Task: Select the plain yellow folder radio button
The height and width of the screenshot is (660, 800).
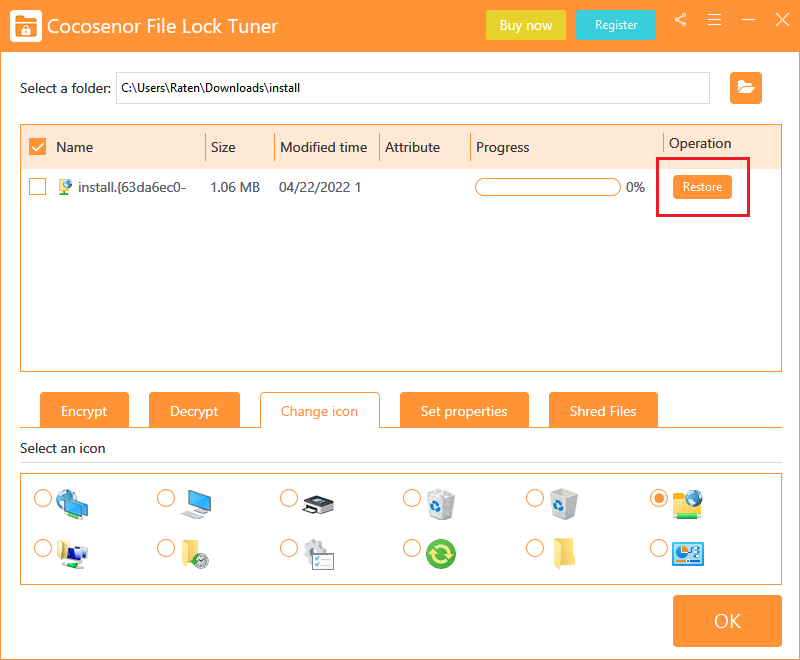Action: (535, 548)
